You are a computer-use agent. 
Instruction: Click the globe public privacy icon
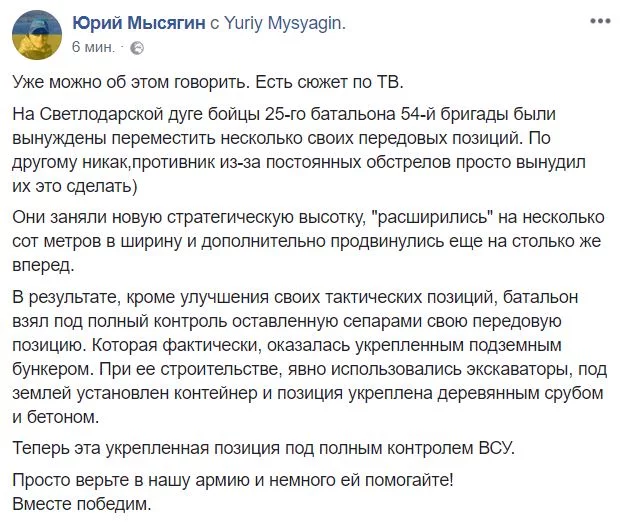(x=137, y=48)
